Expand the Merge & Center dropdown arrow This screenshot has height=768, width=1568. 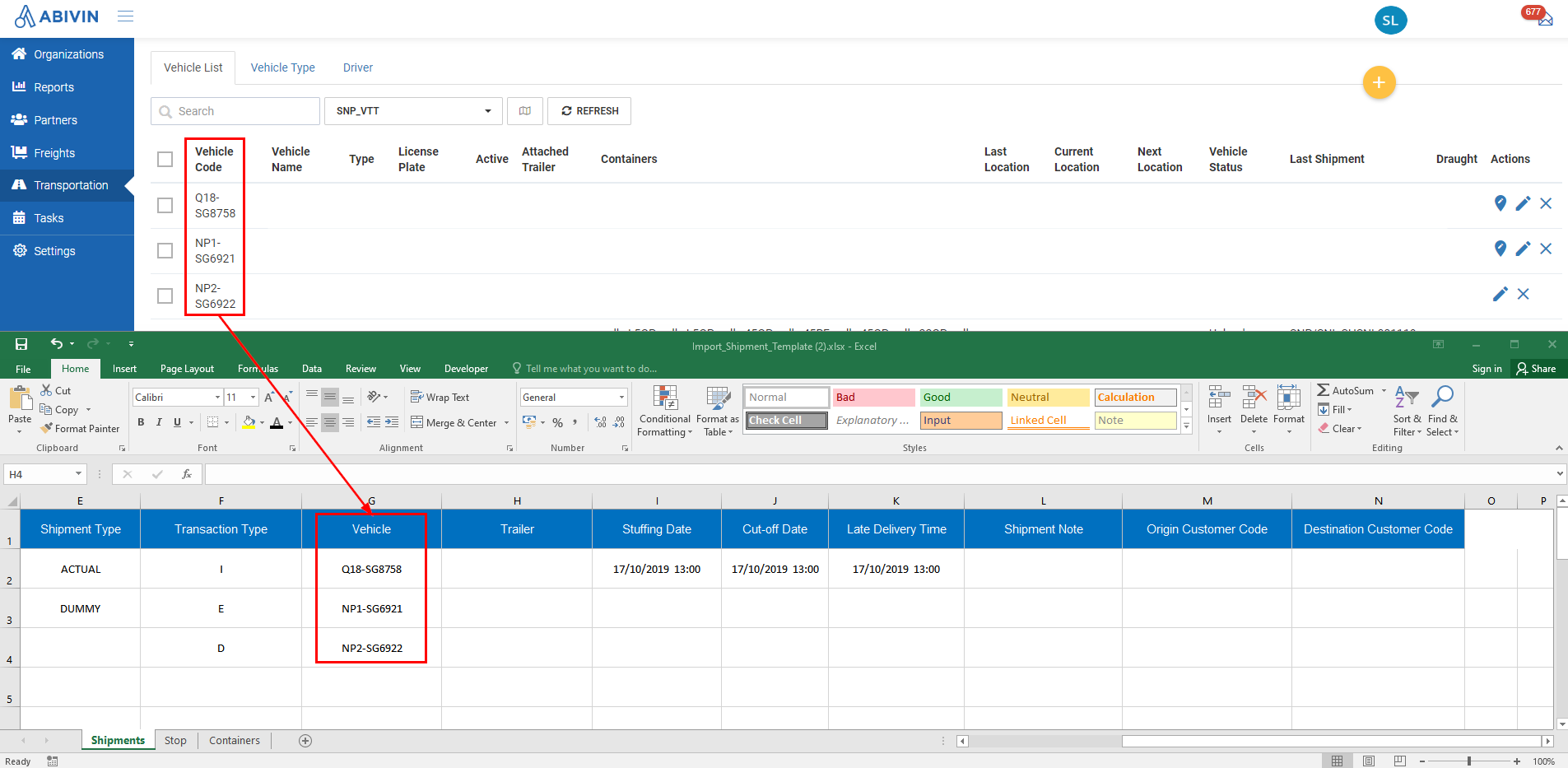point(506,423)
